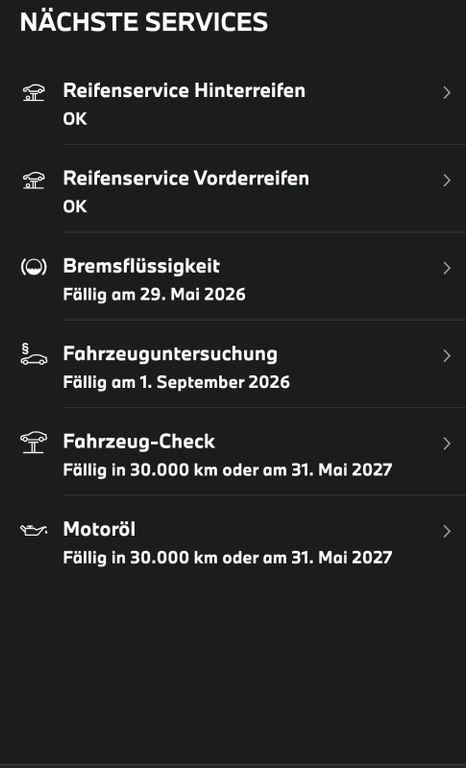Tap the front tire service car-lift icon
The height and width of the screenshot is (768, 466).
tap(34, 180)
